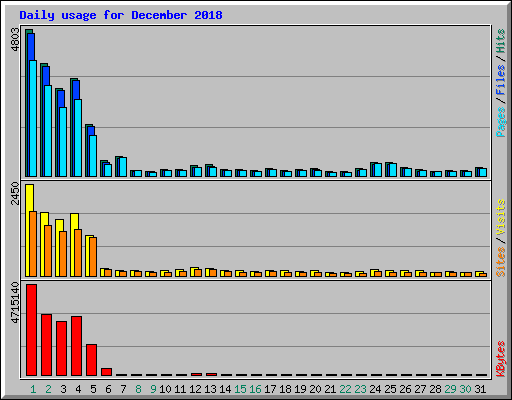The width and height of the screenshot is (512, 400).
Task: Click day 18 on the date axis
Action: tap(285, 389)
